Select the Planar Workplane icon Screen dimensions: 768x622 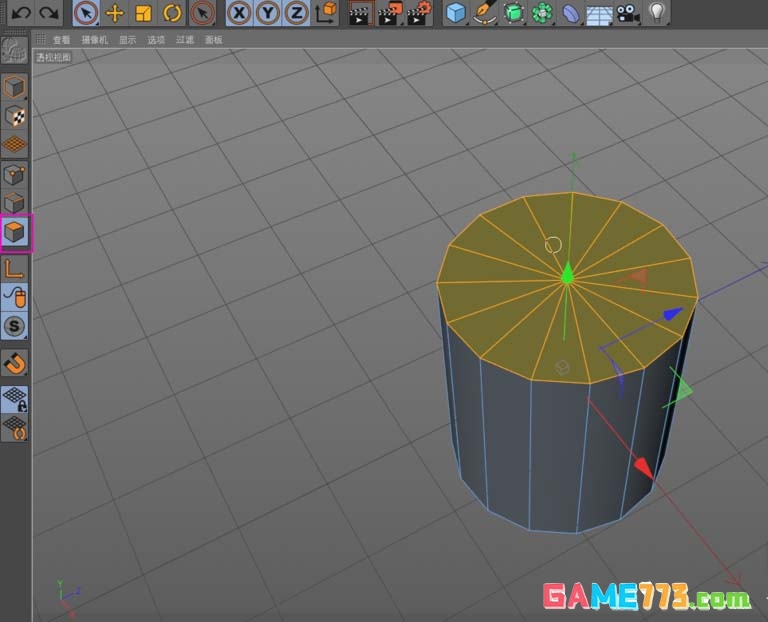pos(14,428)
